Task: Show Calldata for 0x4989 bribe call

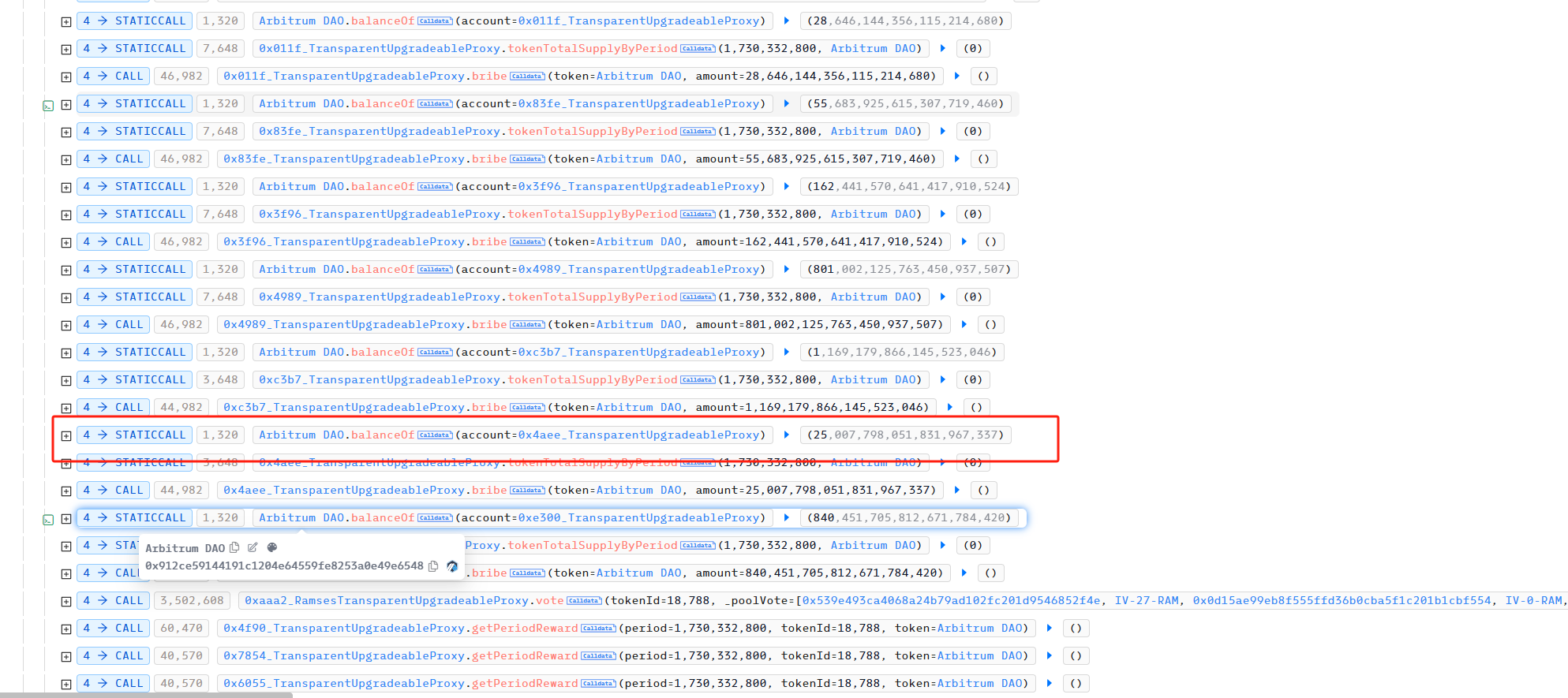Action: [527, 325]
